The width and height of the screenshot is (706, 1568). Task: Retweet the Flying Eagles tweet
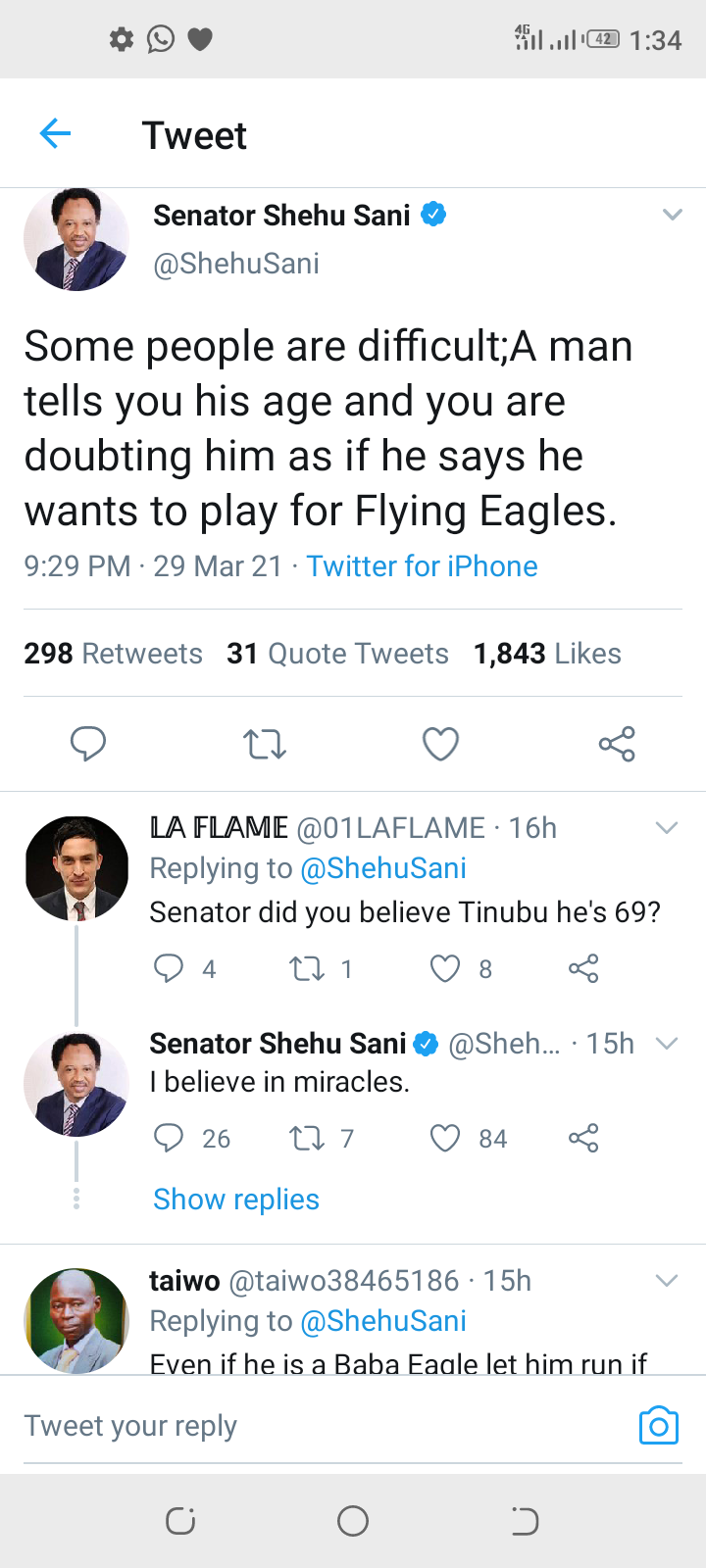[265, 745]
